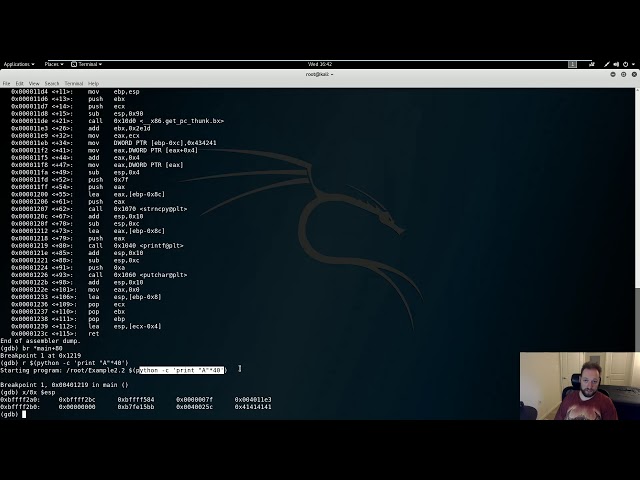
Task: Click the screen recorder icon in the top bar
Action: coord(592,64)
